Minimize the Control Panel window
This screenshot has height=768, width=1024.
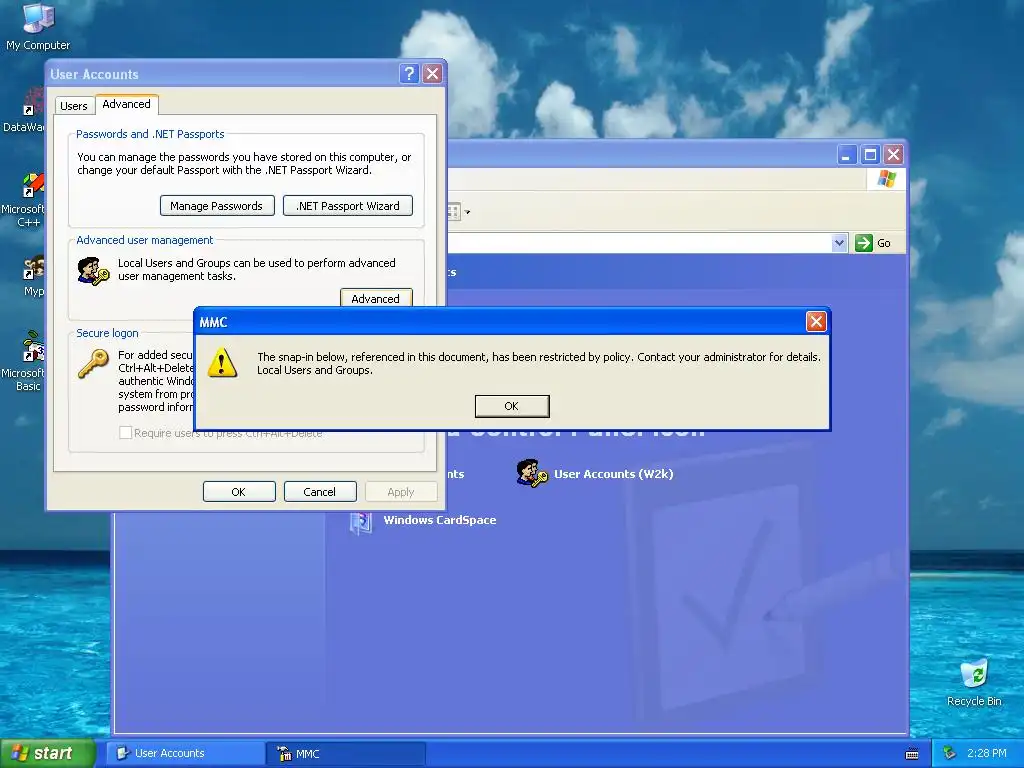[x=846, y=155]
